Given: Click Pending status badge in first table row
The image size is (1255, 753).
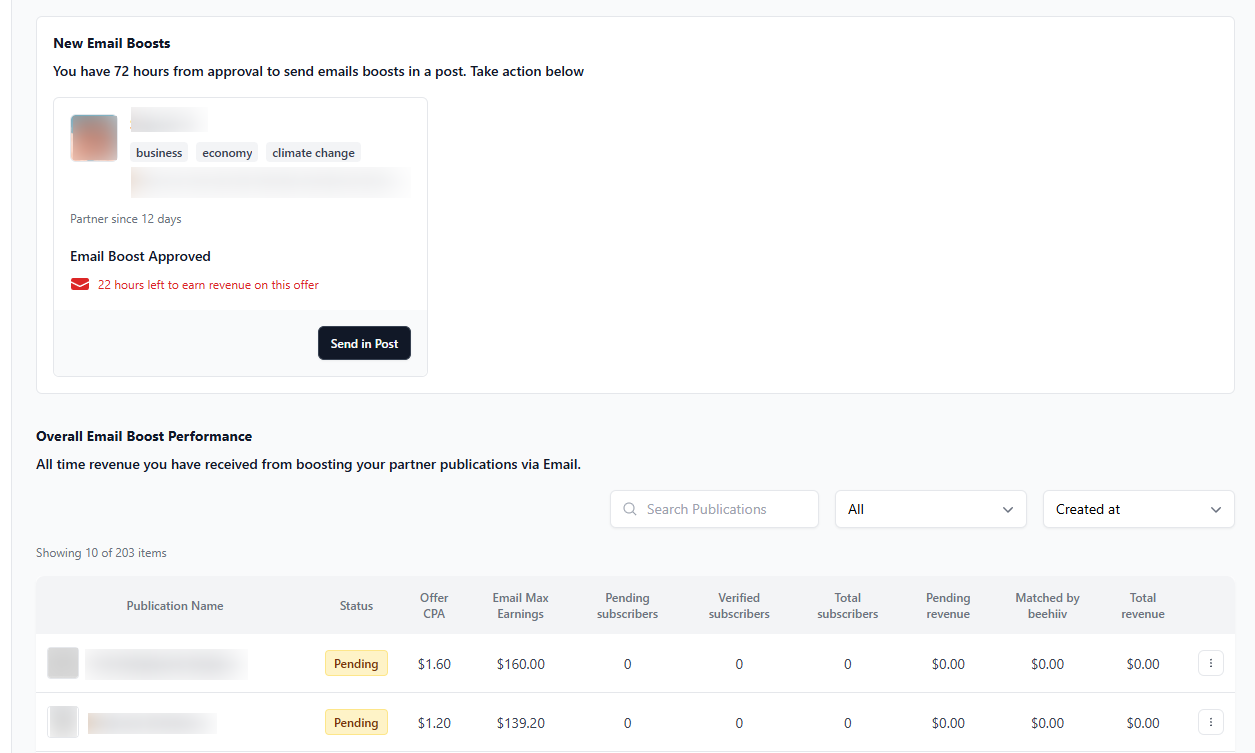Looking at the screenshot, I should pyautogui.click(x=356, y=663).
